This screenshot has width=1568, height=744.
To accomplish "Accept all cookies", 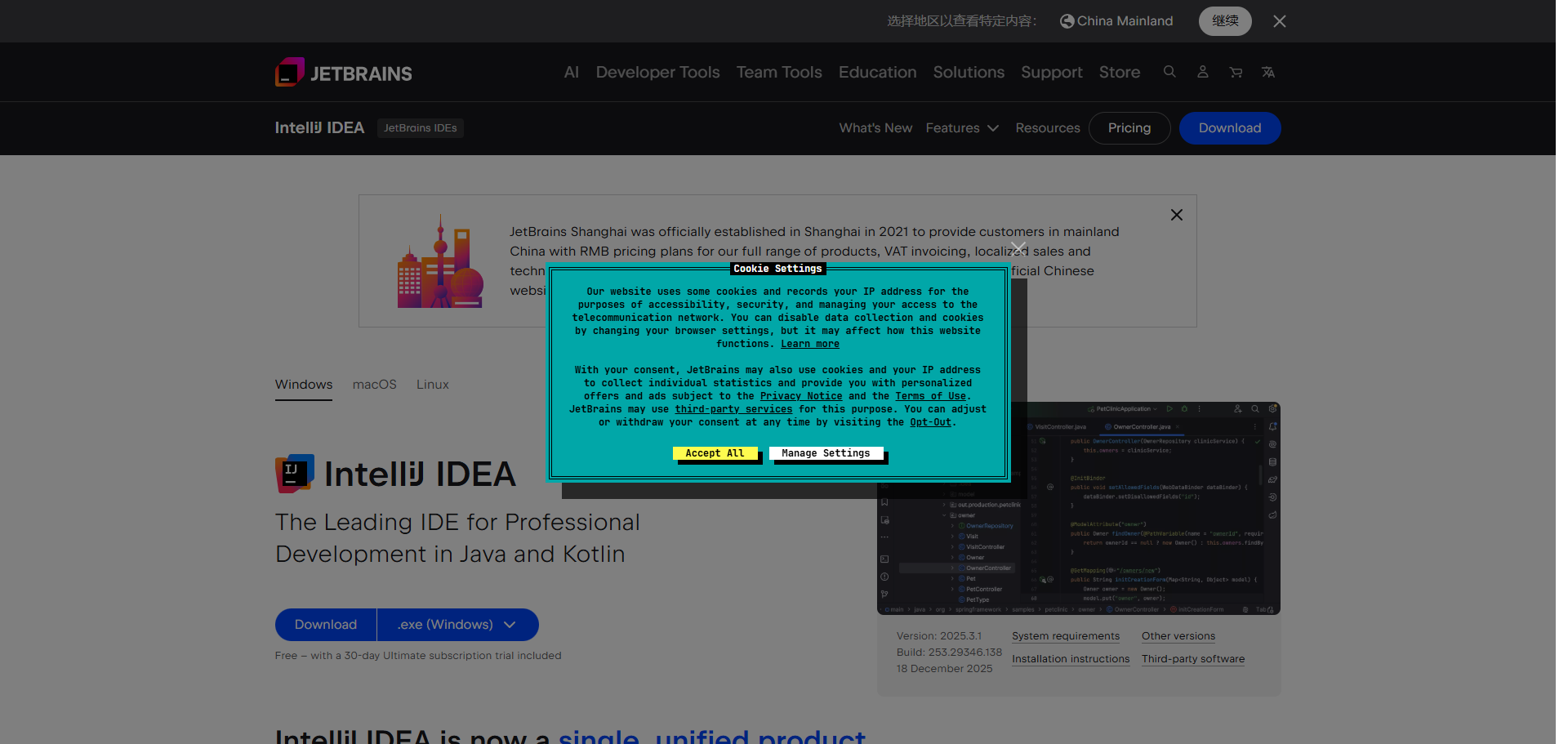I will (715, 453).
